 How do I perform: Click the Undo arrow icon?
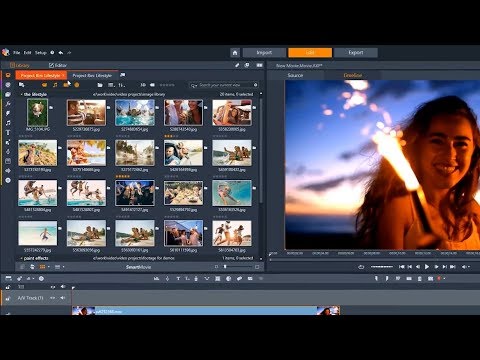click(x=61, y=53)
